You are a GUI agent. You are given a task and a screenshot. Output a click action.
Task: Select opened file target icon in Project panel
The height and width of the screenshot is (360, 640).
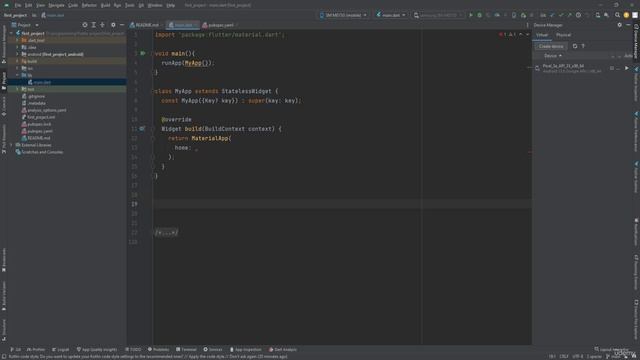[x=84, y=25]
